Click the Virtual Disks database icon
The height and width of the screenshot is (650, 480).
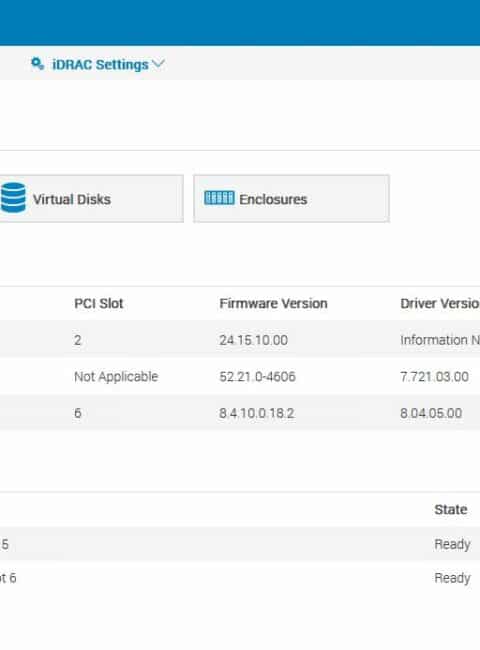click(x=13, y=198)
